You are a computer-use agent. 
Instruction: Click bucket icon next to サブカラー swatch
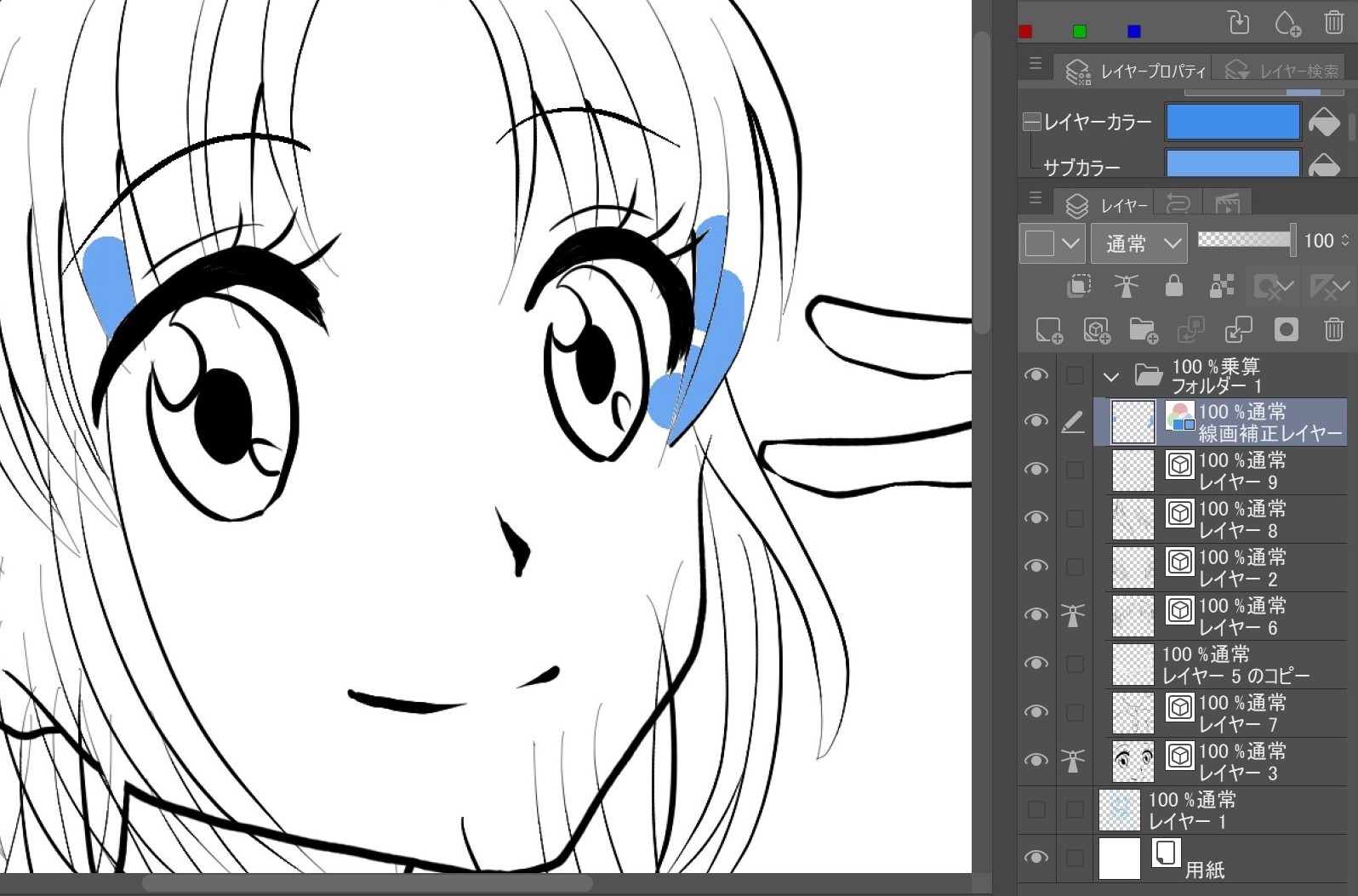[x=1324, y=164]
